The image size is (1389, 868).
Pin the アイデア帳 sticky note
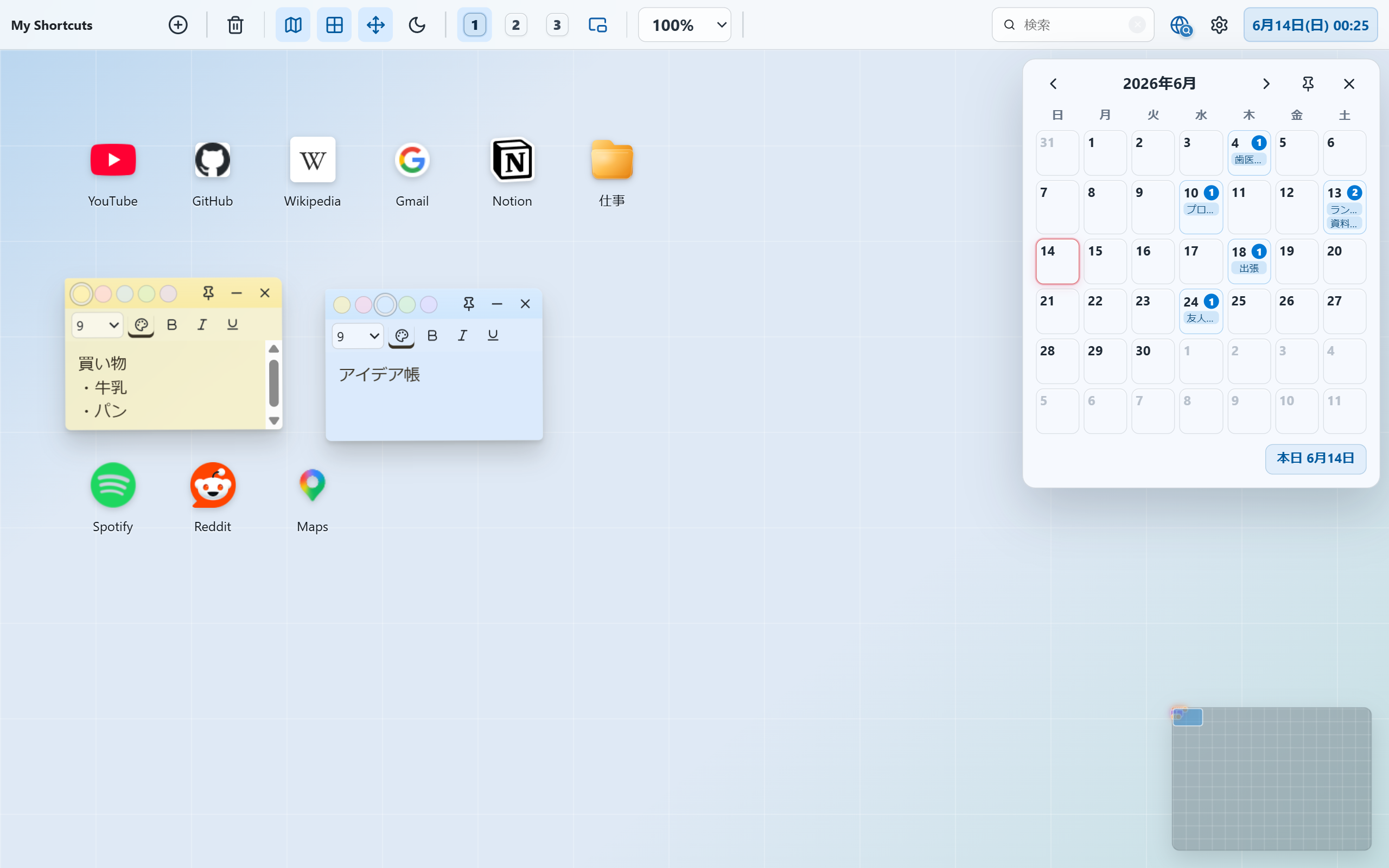point(469,304)
